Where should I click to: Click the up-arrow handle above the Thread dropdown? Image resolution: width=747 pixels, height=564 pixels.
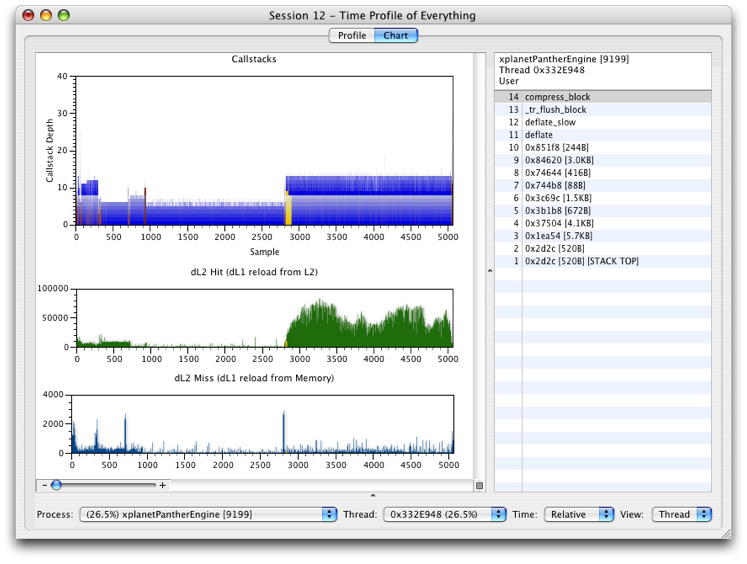[372, 496]
